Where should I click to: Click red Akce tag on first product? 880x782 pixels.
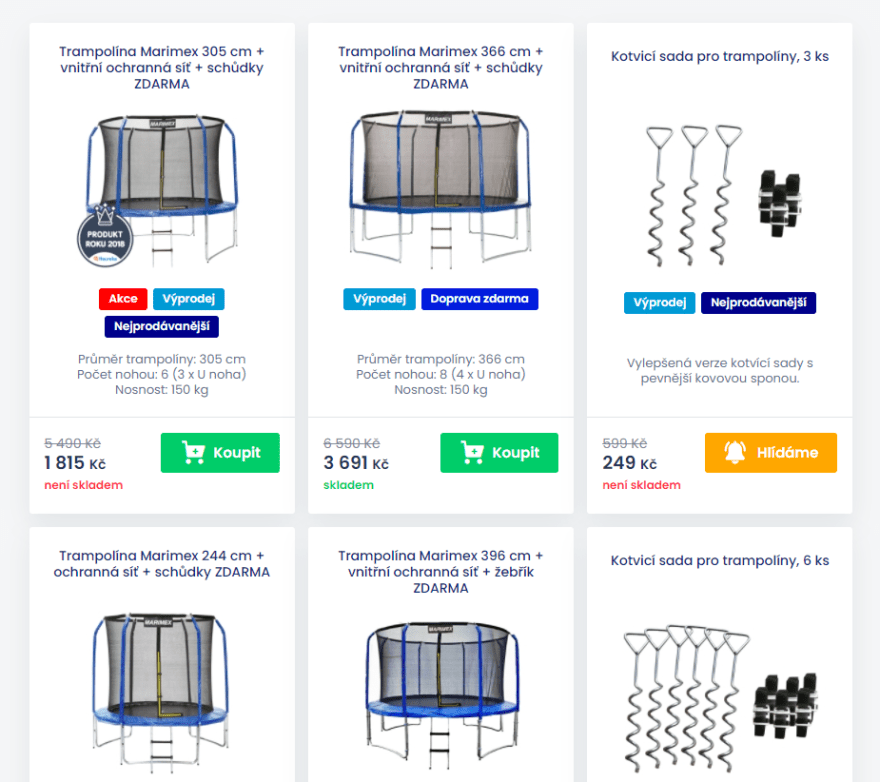pyautogui.click(x=123, y=299)
